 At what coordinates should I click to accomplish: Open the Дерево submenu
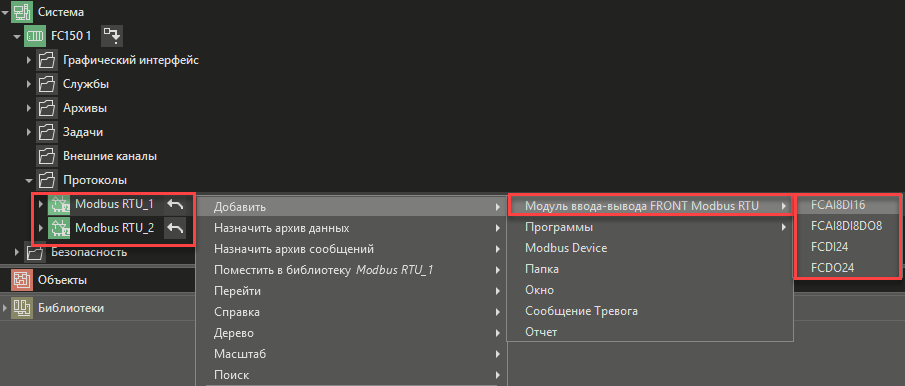(x=351, y=333)
